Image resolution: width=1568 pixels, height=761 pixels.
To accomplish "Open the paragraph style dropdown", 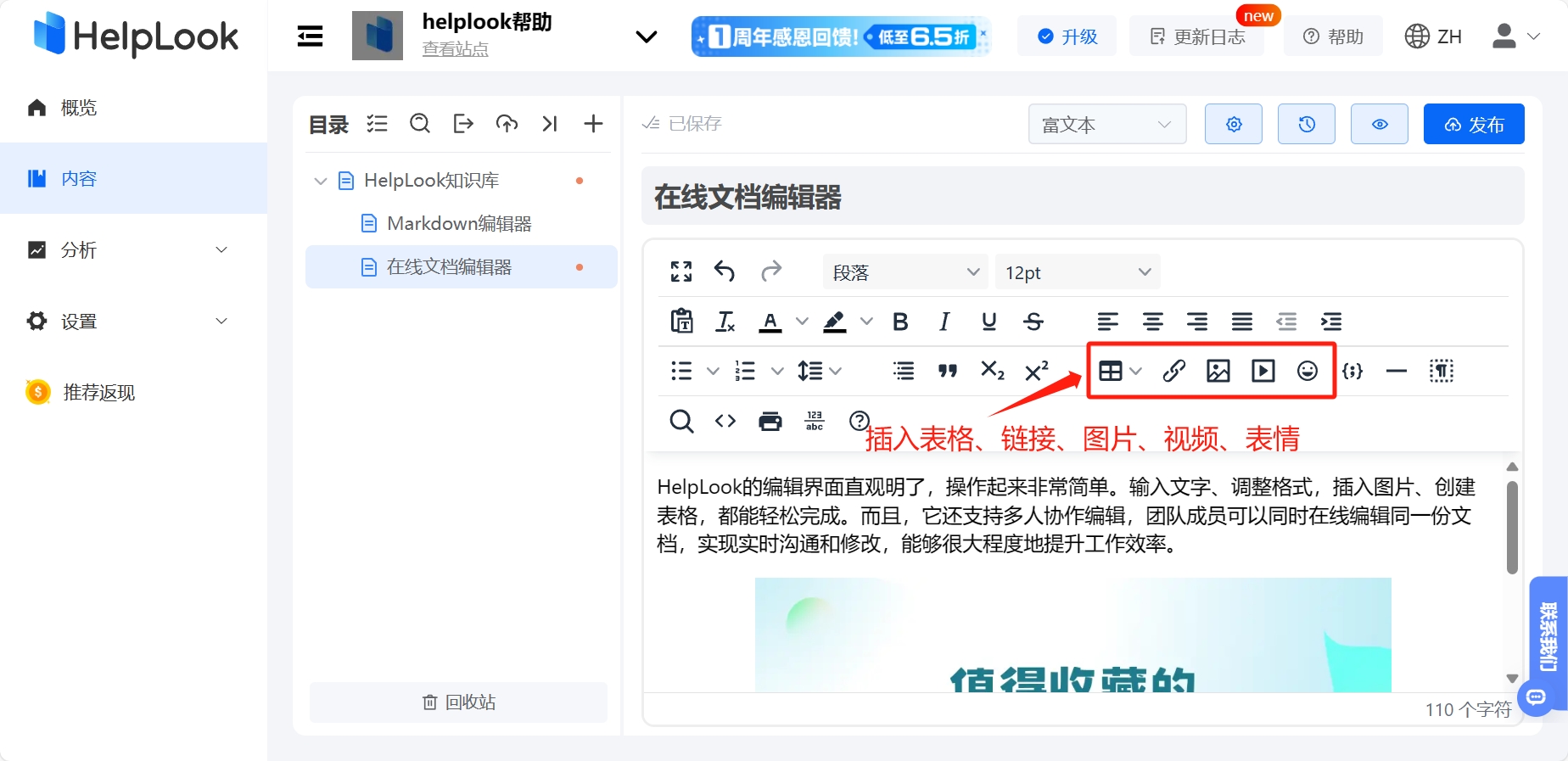I will click(x=905, y=272).
